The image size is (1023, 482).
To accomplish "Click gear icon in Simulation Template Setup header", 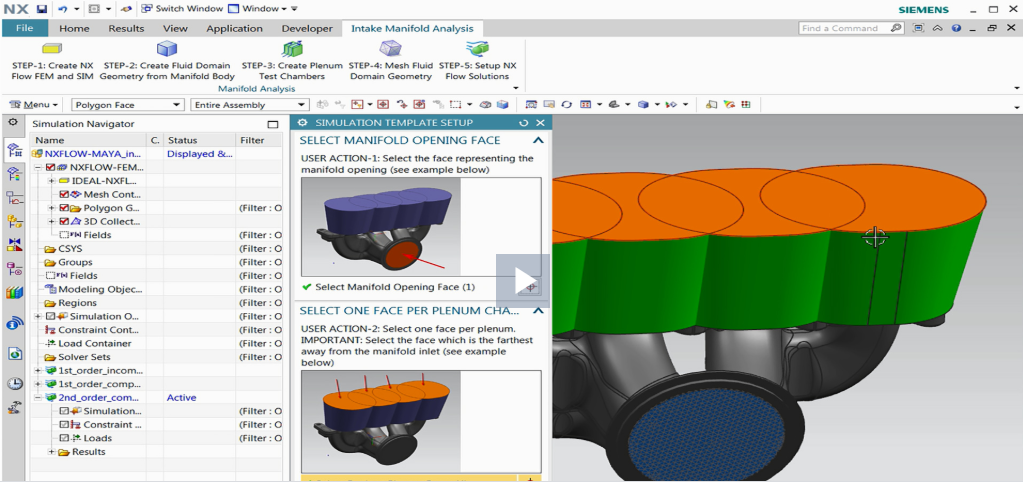I will pos(302,123).
